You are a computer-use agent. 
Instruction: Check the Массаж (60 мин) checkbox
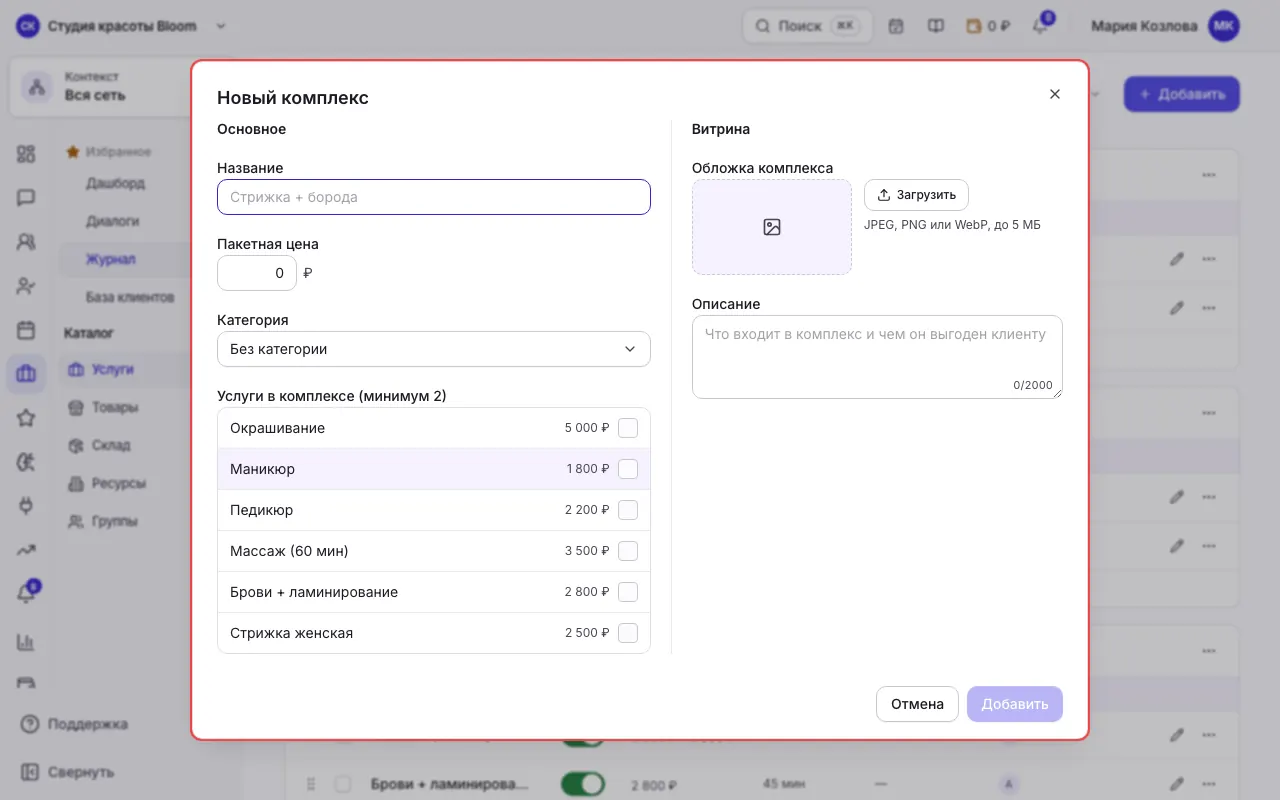pyautogui.click(x=628, y=551)
